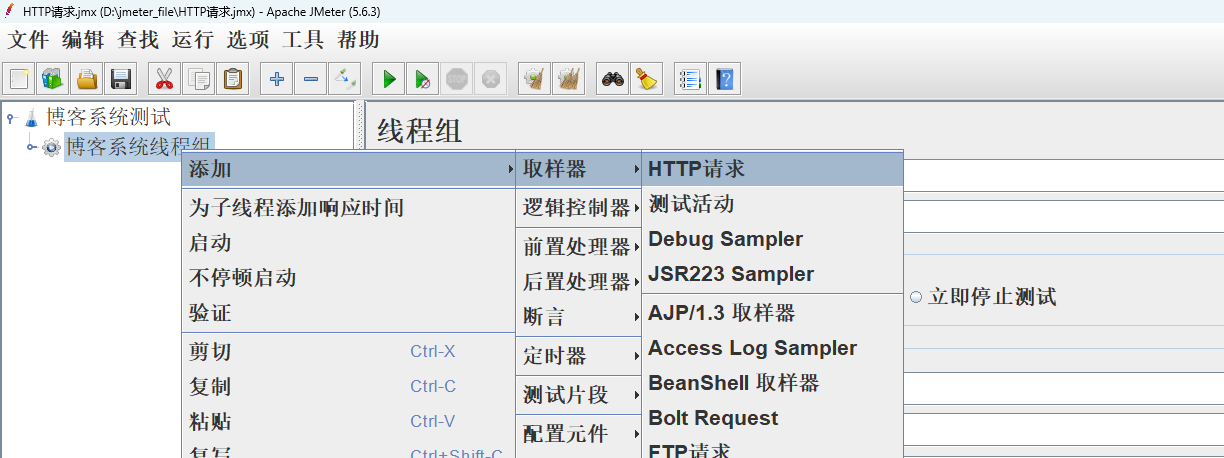Open the 查找 menu
The image size is (1224, 458).
(x=138, y=40)
